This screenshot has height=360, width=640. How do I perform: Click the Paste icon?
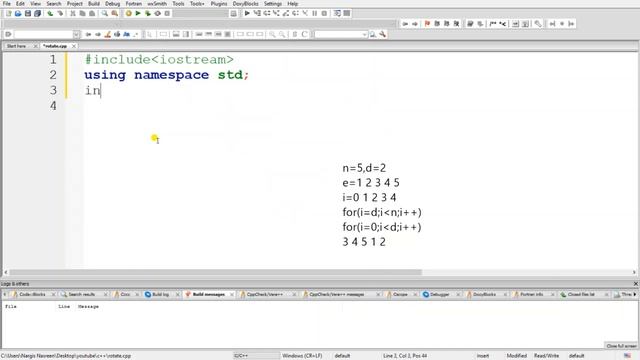[x=92, y=13]
